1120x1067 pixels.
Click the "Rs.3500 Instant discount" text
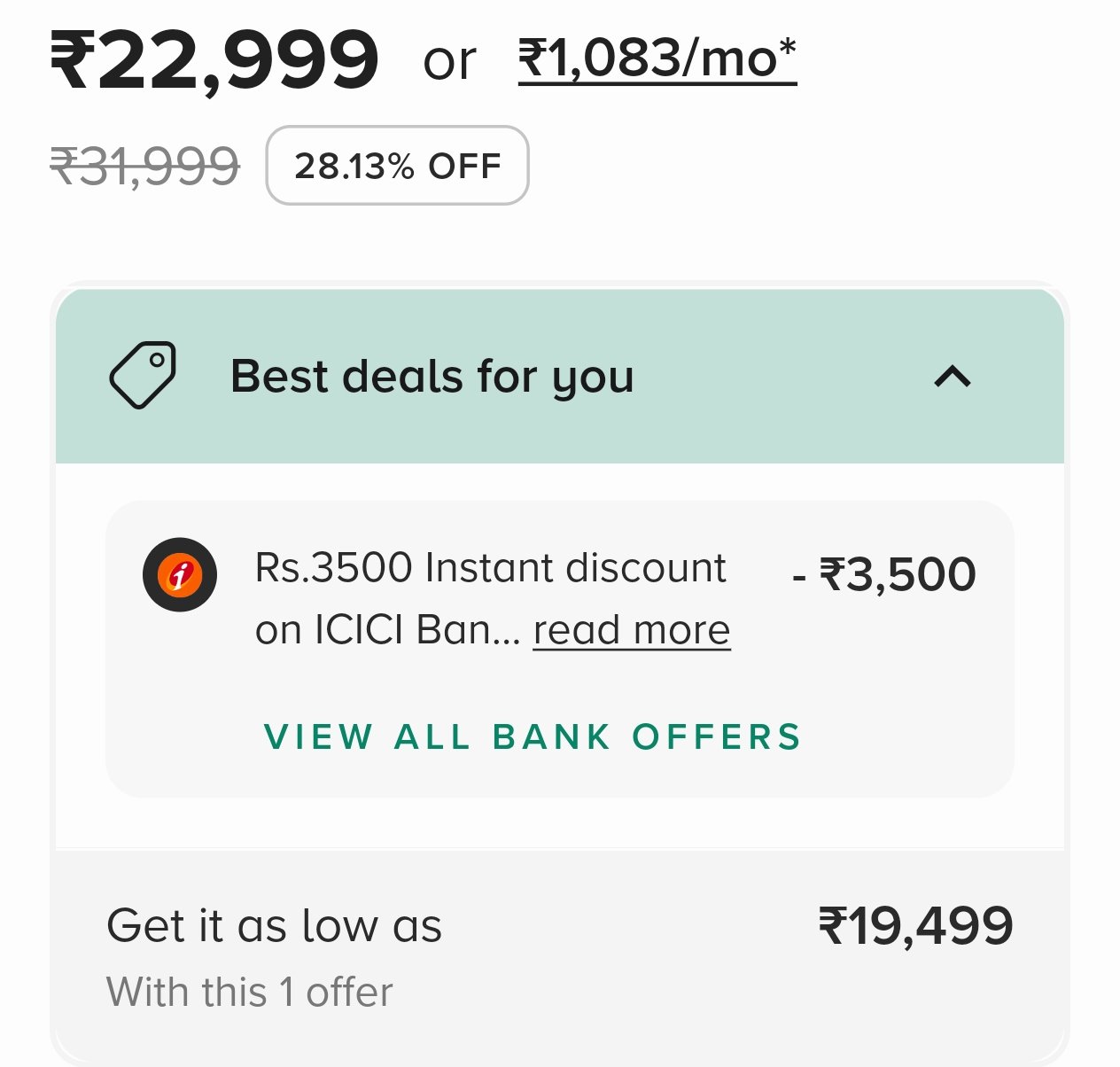point(490,568)
